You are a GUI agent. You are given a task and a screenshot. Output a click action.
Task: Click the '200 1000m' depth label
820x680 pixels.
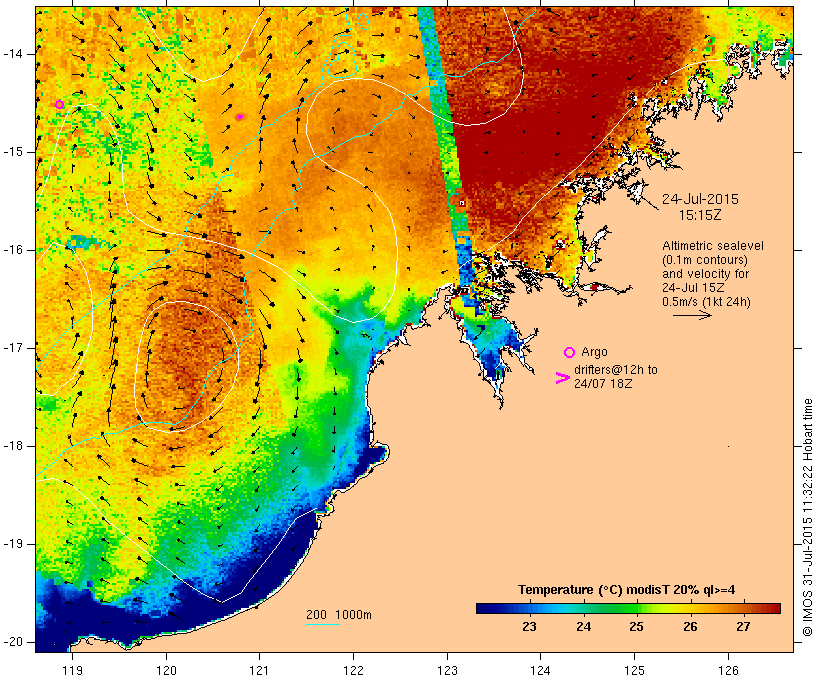click(x=339, y=615)
